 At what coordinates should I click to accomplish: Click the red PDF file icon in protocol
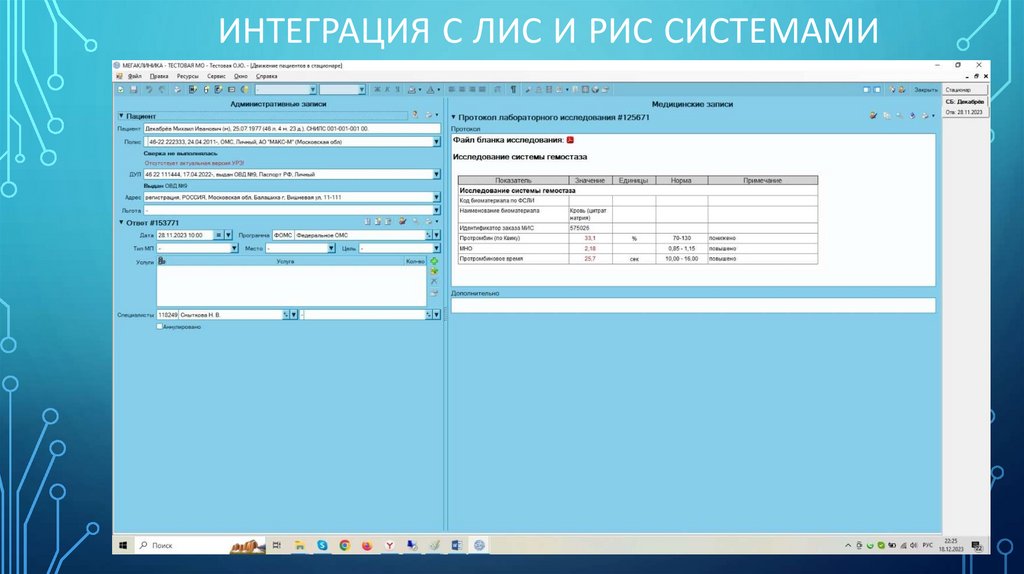(x=570, y=141)
